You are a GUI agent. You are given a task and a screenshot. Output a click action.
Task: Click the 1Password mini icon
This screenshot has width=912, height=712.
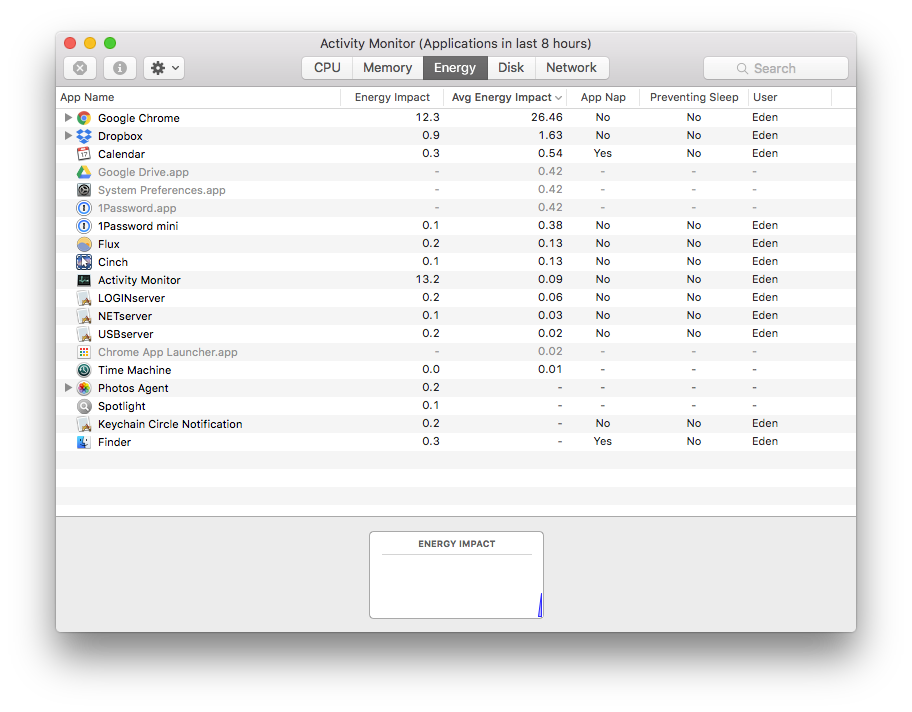[84, 226]
